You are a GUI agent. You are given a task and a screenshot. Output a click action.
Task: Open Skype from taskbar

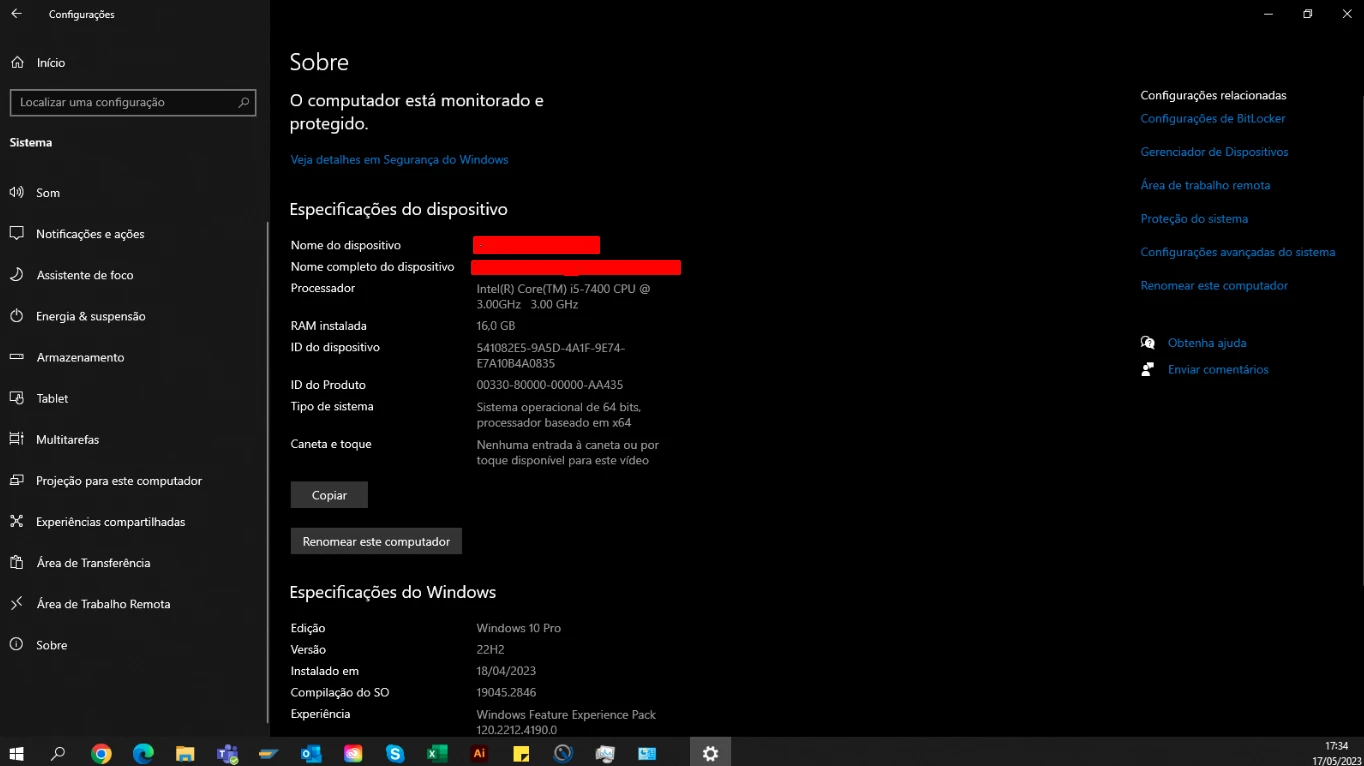395,753
